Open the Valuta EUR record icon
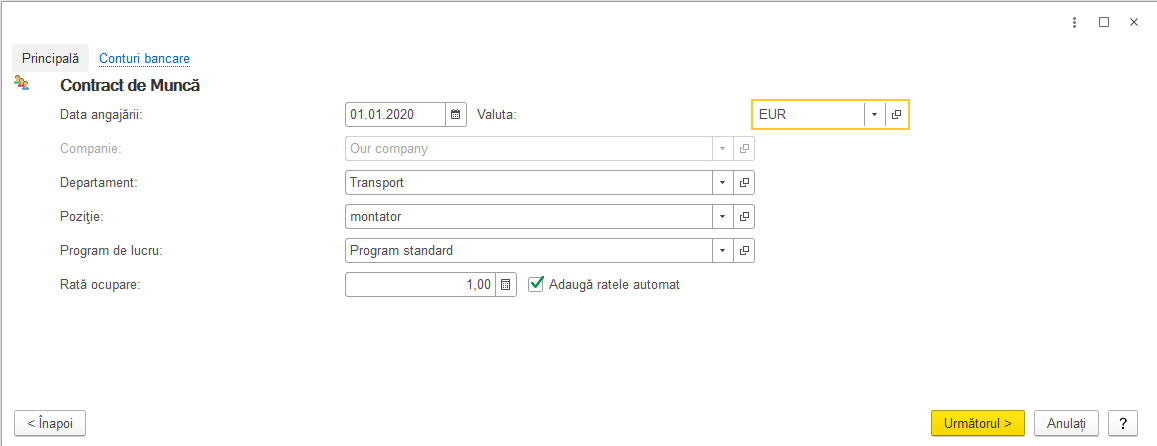 click(x=897, y=114)
